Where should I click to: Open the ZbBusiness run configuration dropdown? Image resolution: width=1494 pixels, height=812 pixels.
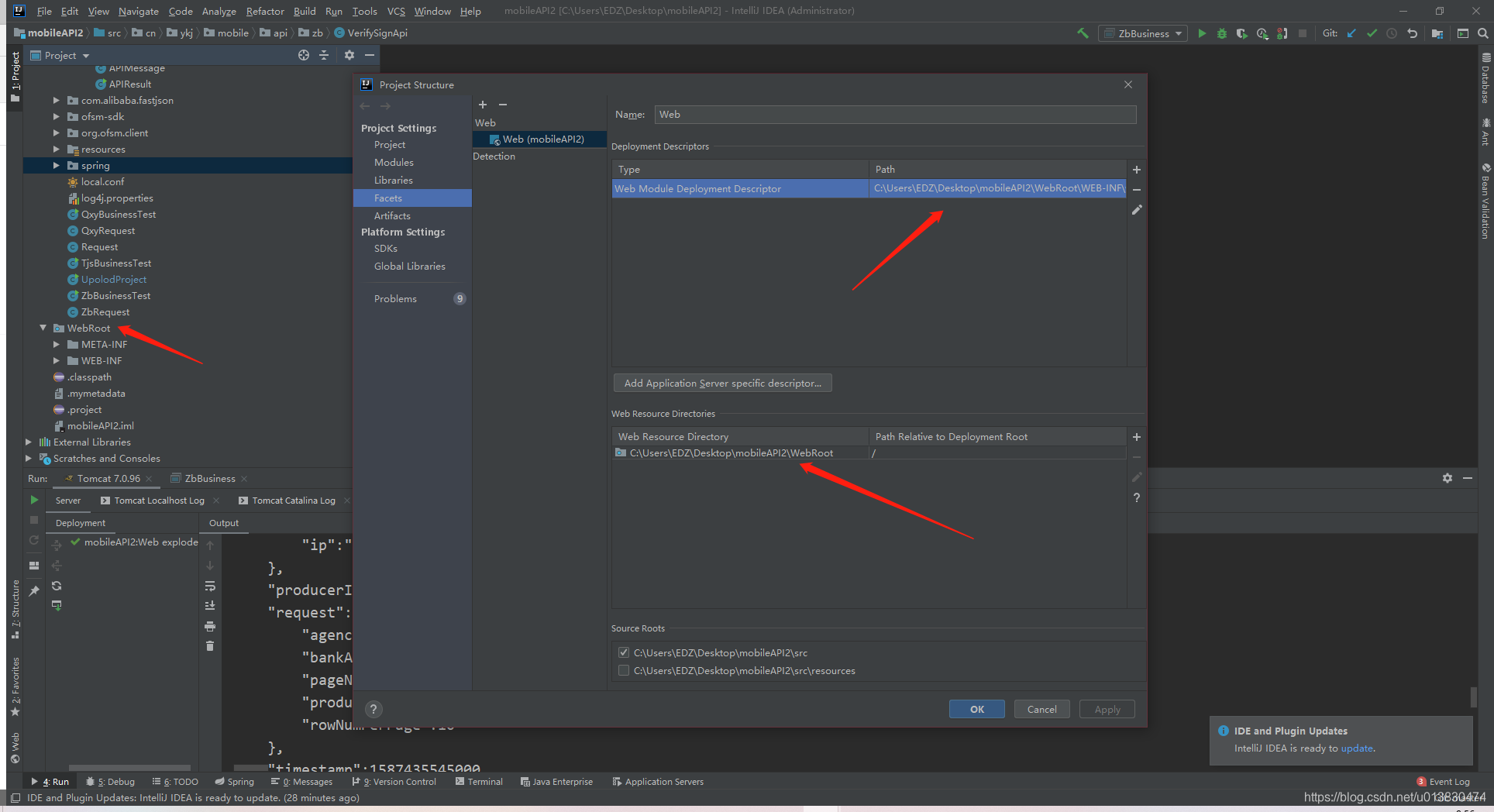click(1143, 33)
